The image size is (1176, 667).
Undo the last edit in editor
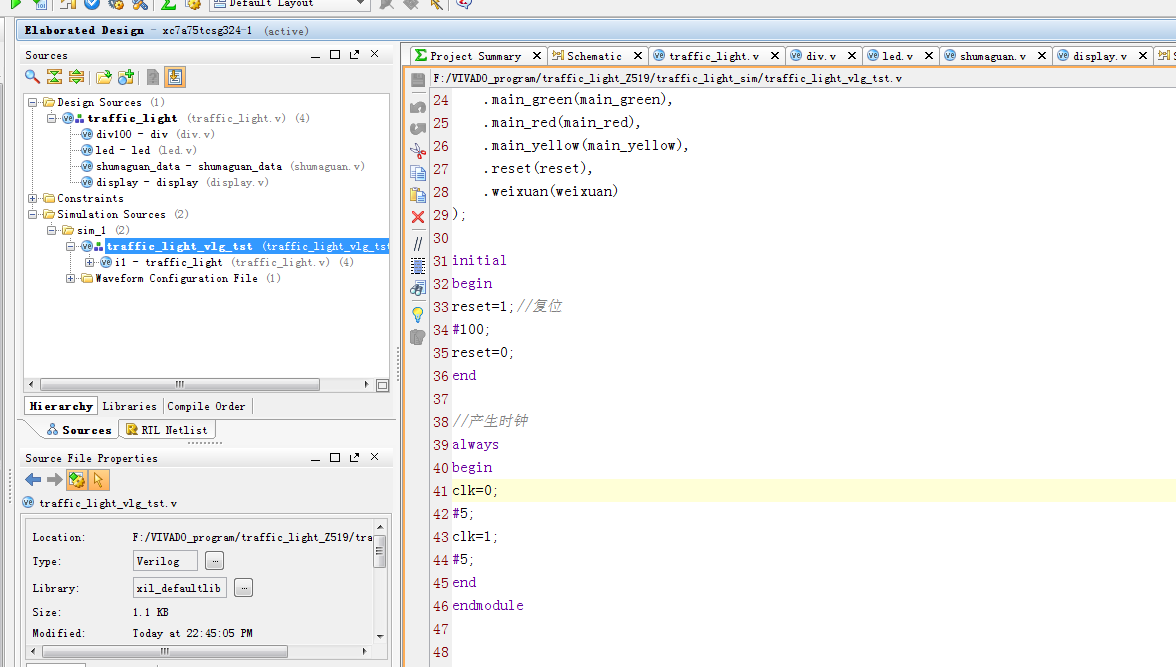pos(418,107)
